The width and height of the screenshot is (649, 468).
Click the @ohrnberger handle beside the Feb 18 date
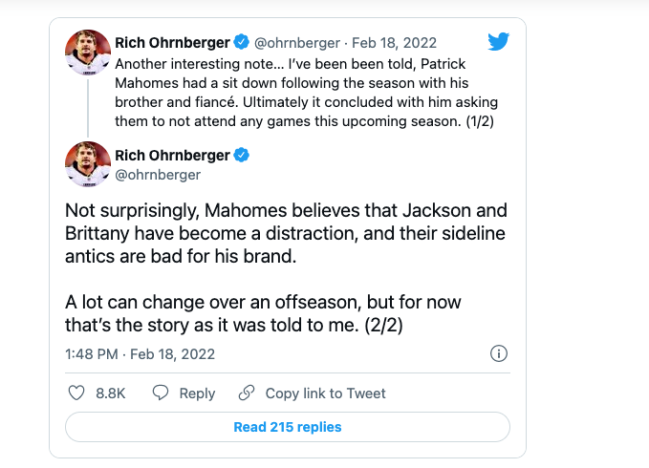(x=297, y=43)
